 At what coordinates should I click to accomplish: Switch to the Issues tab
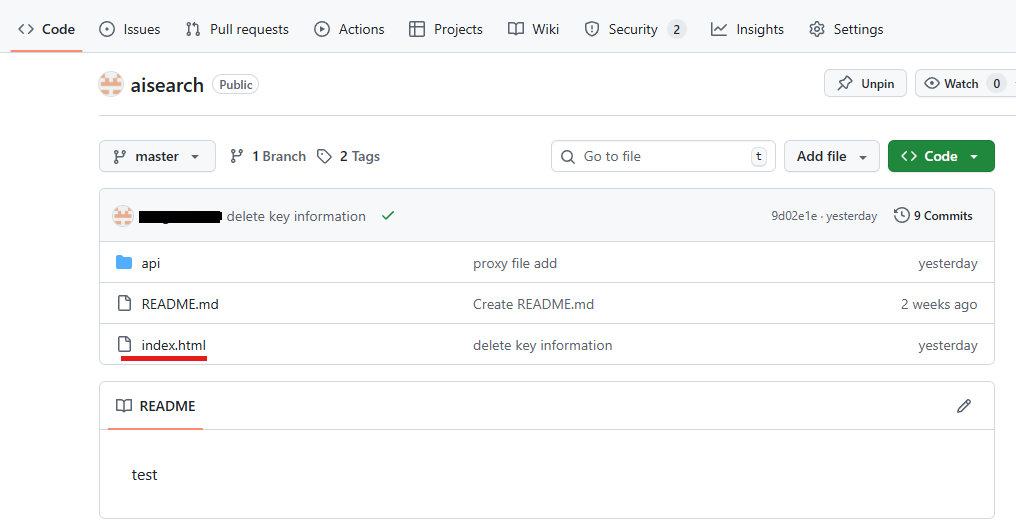[130, 29]
